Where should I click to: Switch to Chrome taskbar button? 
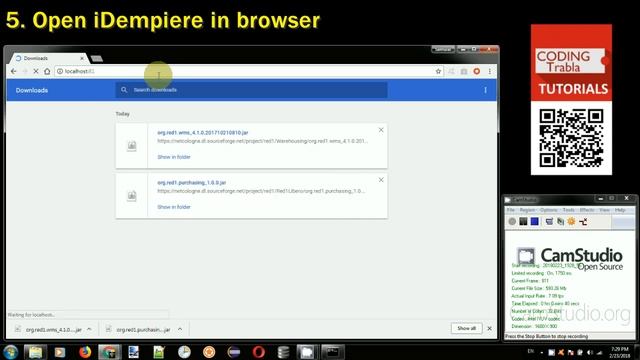109,352
